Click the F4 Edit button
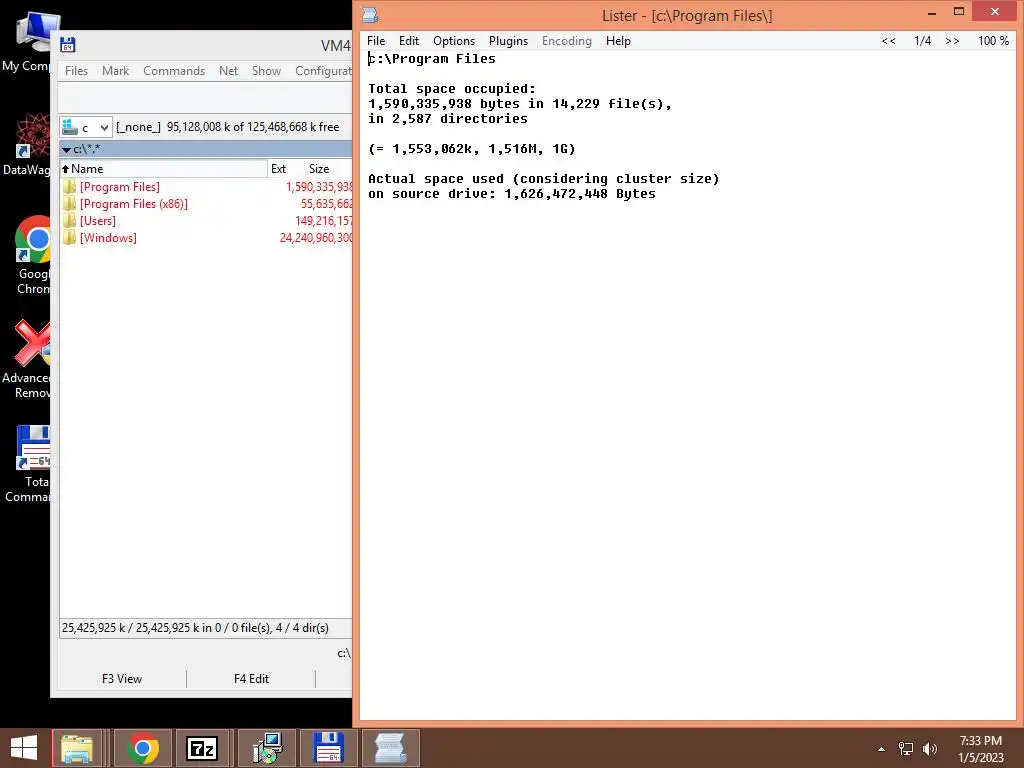 (251, 679)
